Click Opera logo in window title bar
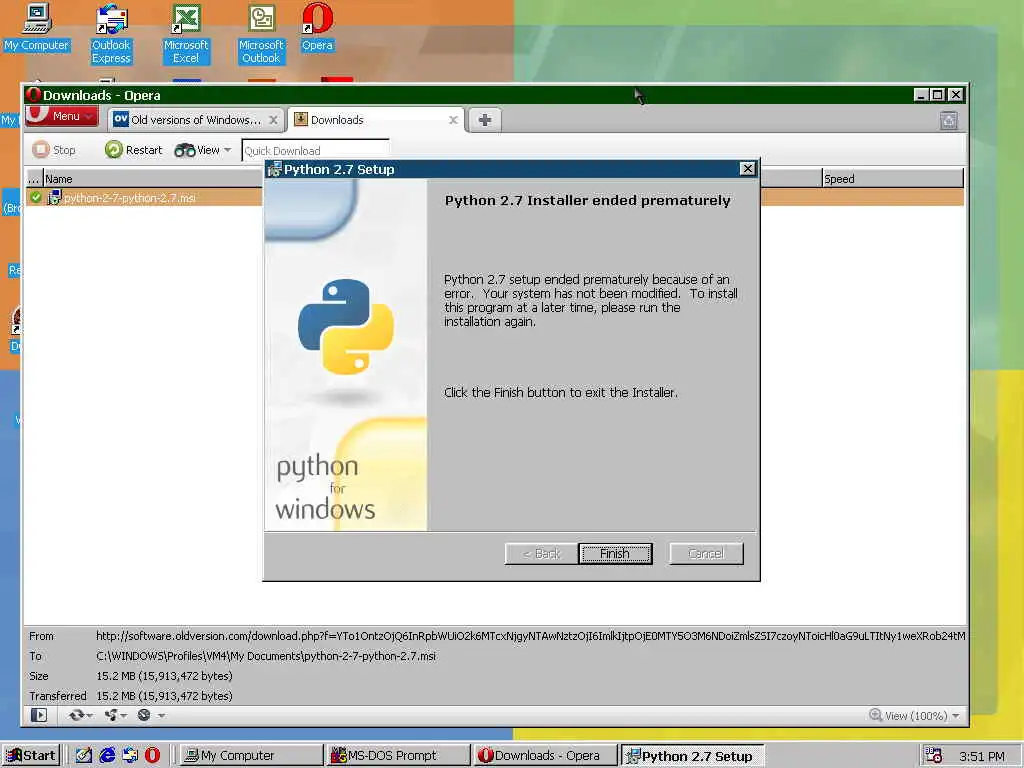Viewport: 1024px width, 768px height. (x=33, y=95)
